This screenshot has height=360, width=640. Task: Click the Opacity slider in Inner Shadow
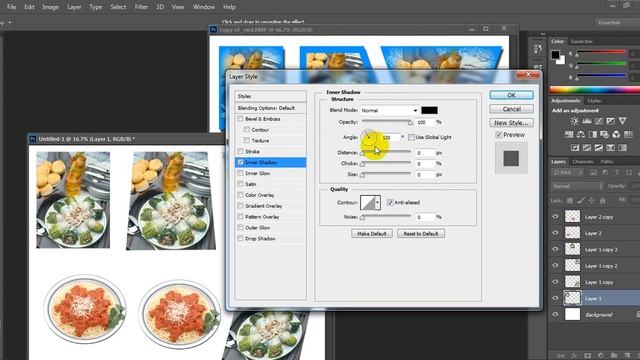click(387, 122)
